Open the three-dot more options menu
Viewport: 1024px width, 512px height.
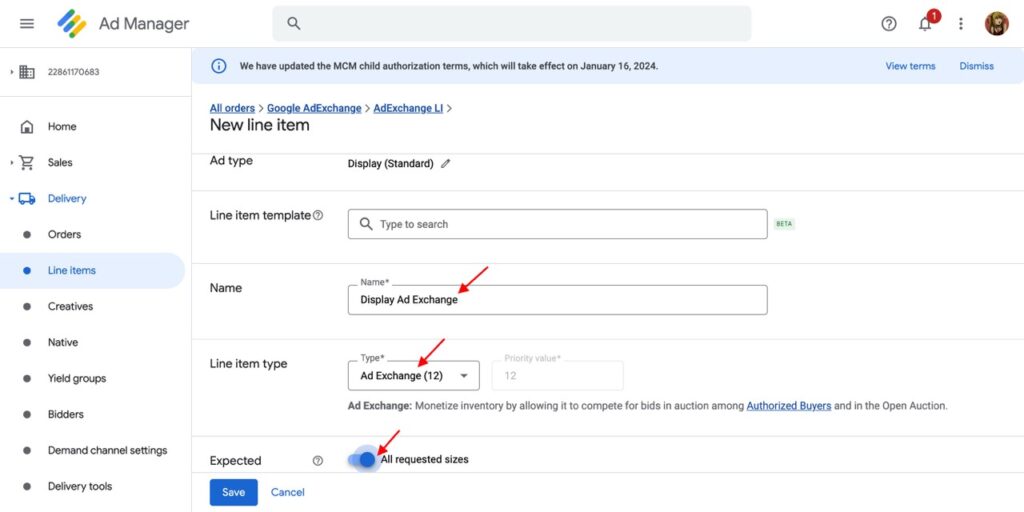click(961, 24)
